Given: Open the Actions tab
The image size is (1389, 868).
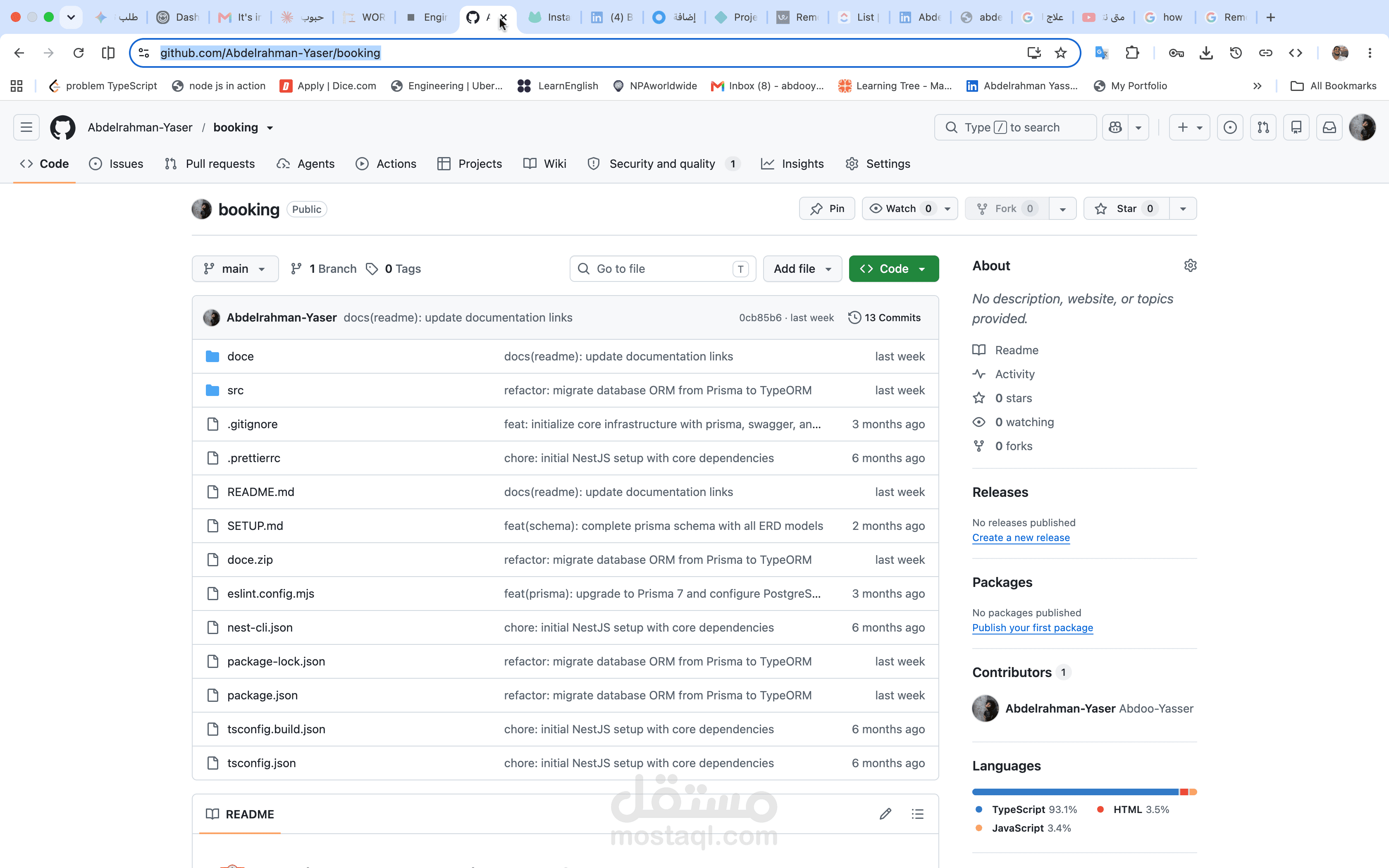Looking at the screenshot, I should tap(386, 164).
